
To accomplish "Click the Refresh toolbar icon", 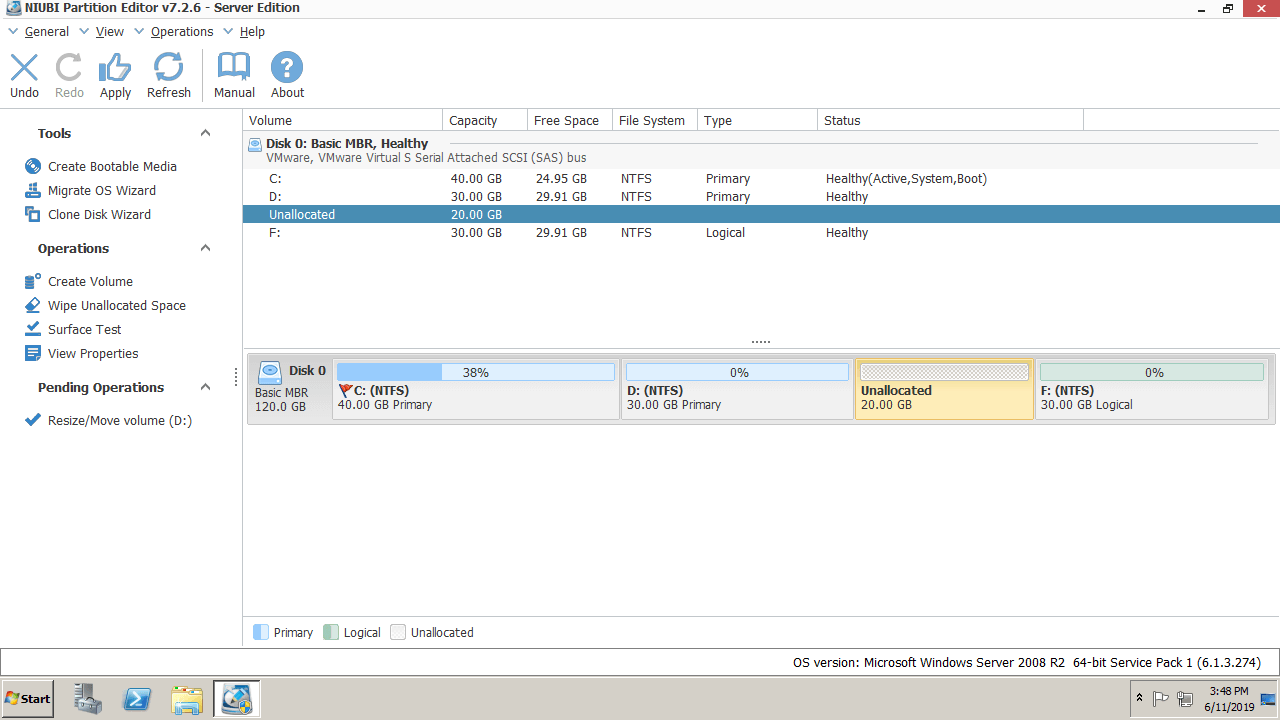I will [168, 76].
